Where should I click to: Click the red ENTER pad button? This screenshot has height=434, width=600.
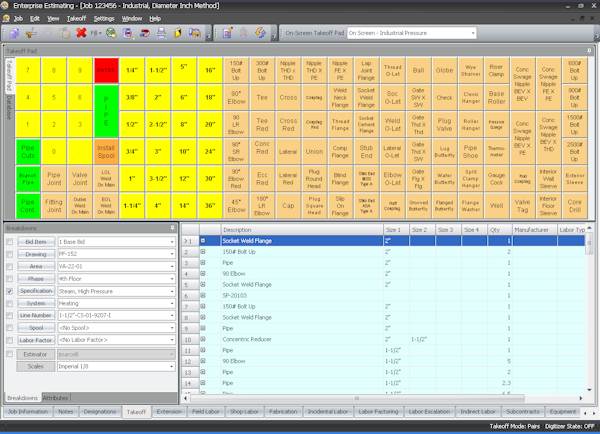click(106, 70)
